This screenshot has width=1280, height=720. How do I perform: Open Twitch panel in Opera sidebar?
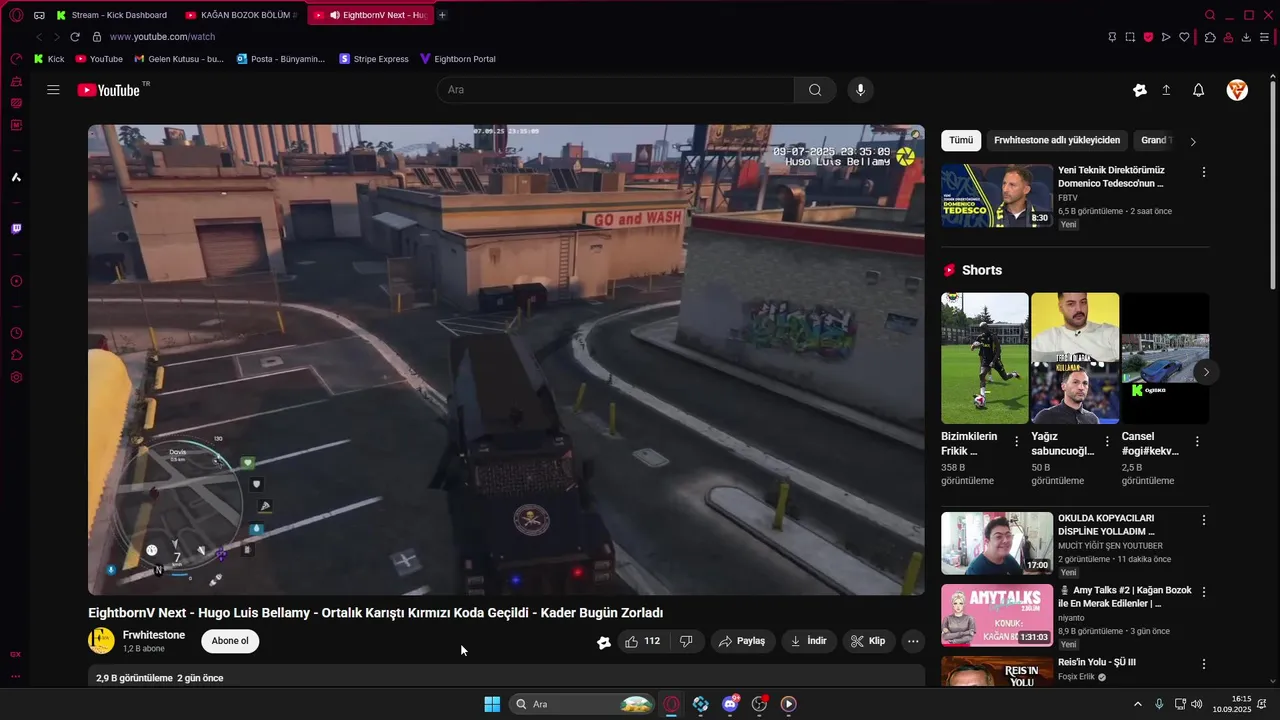coord(16,229)
